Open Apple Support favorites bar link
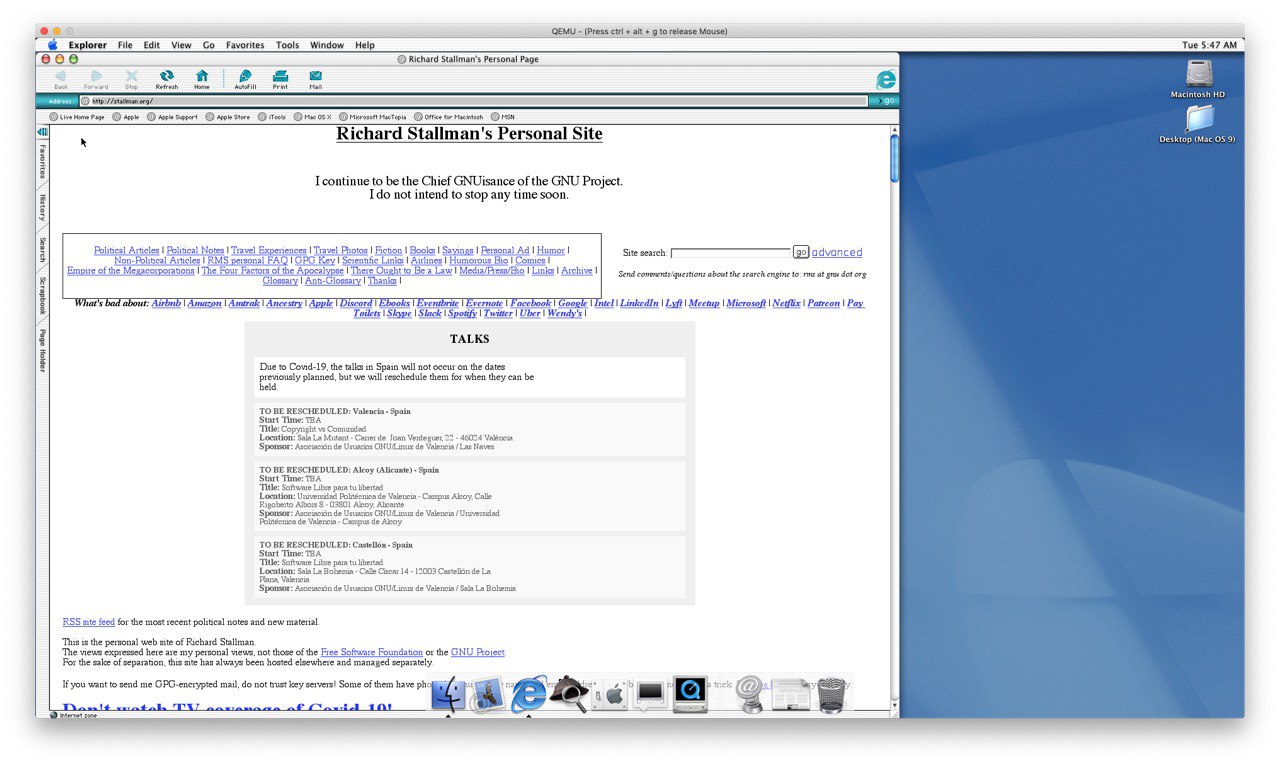Image resolution: width=1280 pixels, height=765 pixels. [173, 117]
